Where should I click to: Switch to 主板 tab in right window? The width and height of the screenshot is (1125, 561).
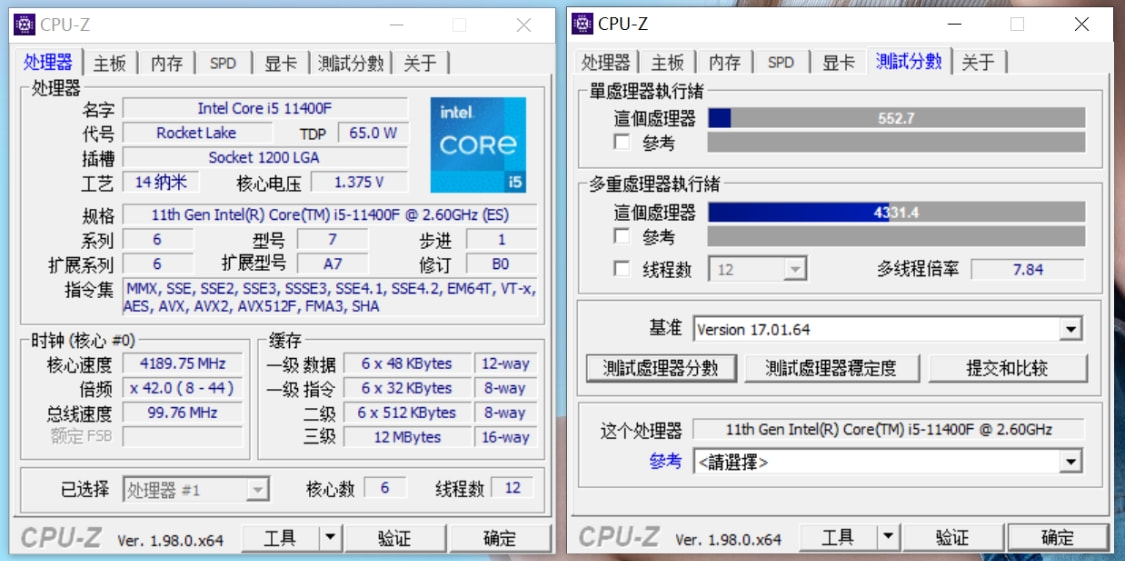[x=668, y=63]
